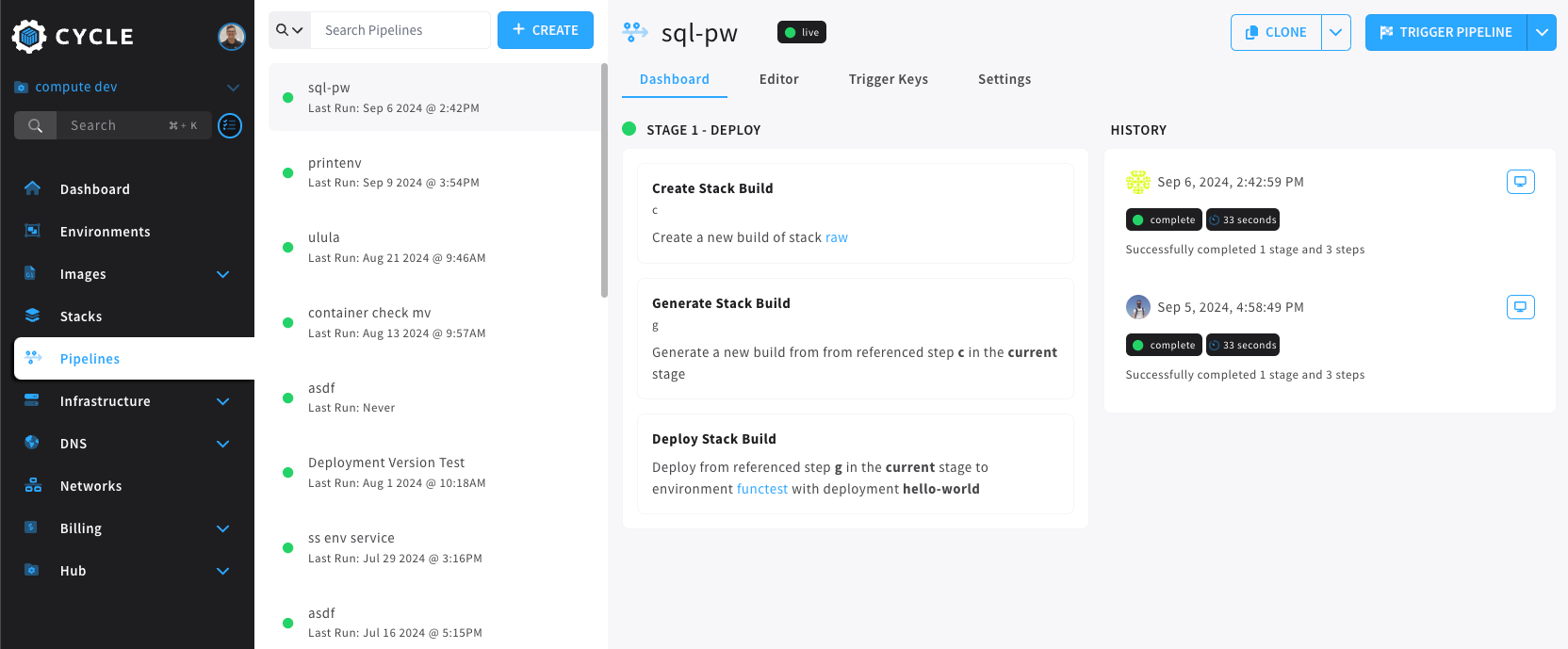
Task: Click the Images icon in sidebar
Action: 30,273
